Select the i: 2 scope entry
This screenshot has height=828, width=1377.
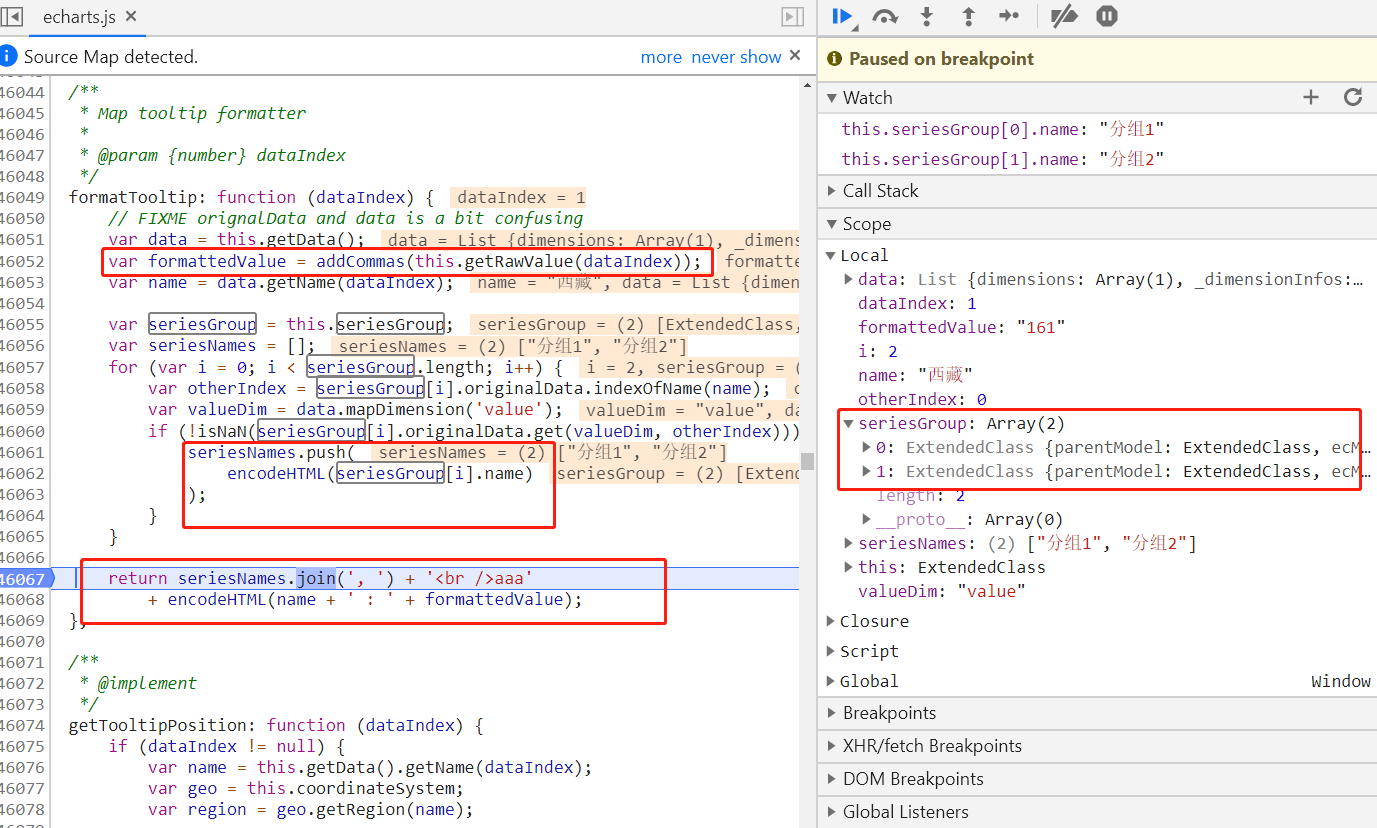(x=878, y=351)
